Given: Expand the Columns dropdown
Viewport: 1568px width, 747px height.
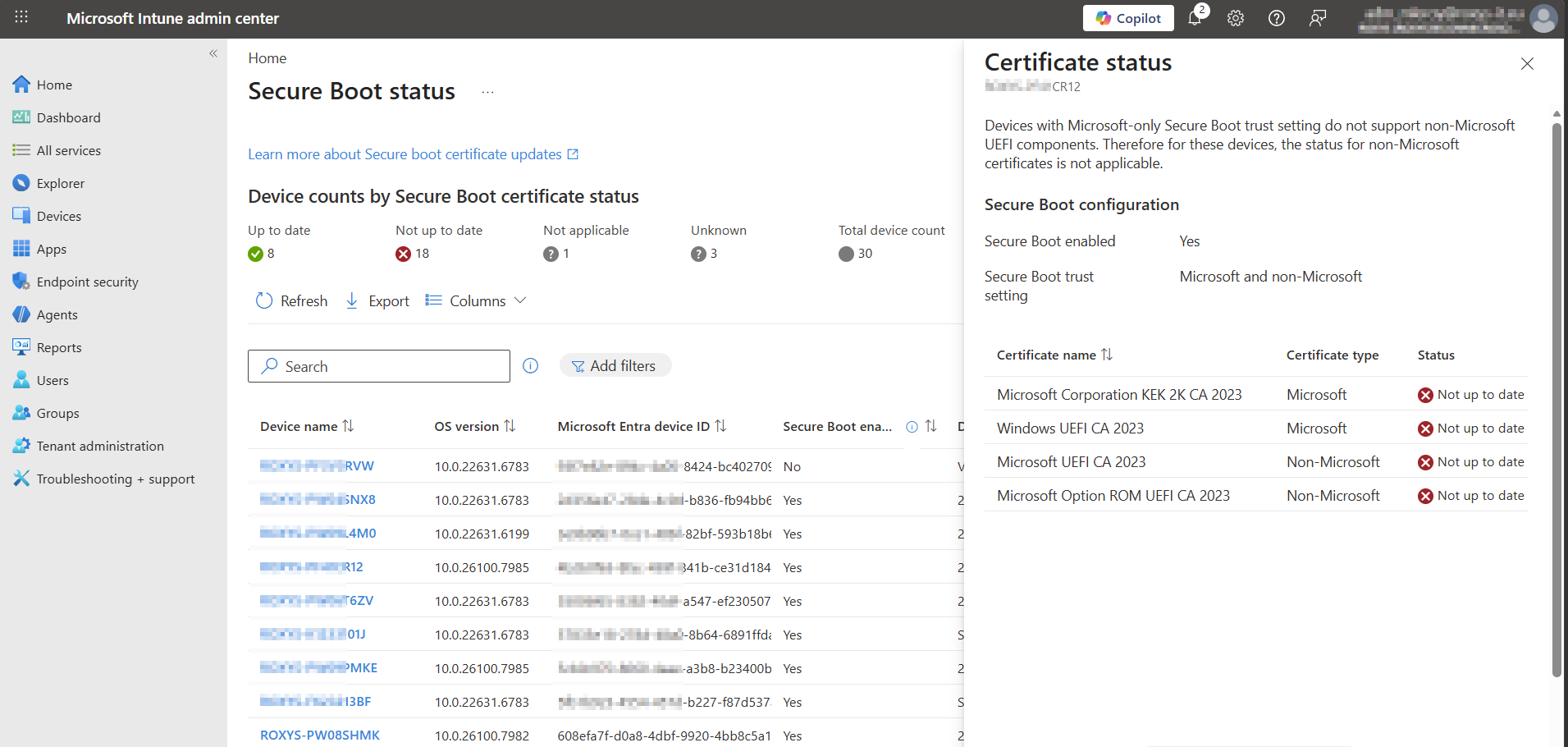Looking at the screenshot, I should [476, 301].
